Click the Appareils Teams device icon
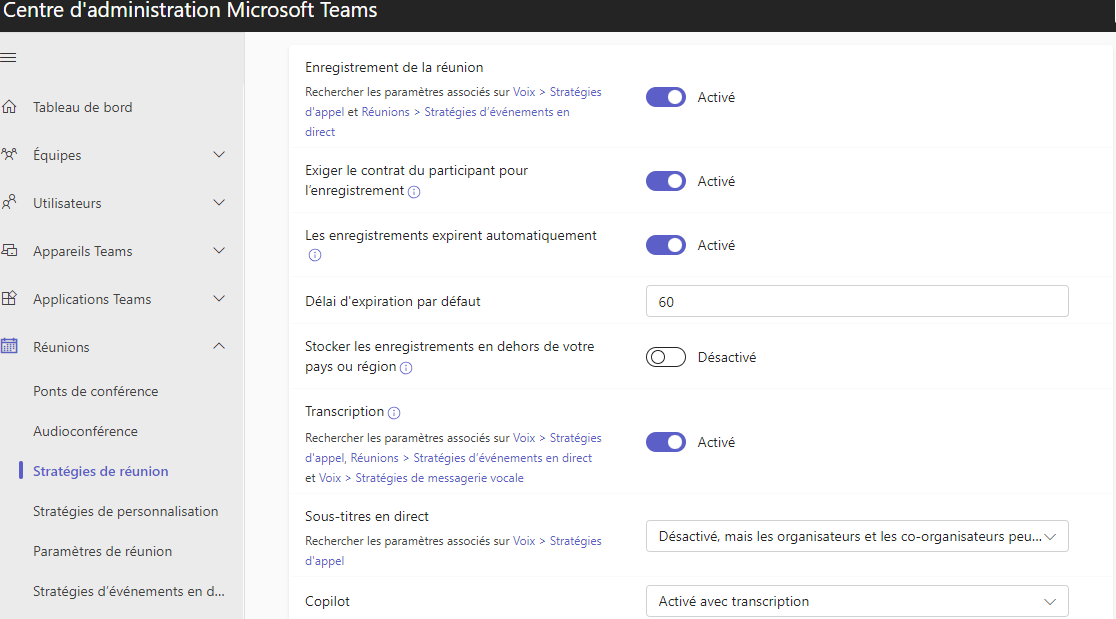This screenshot has height=619, width=1116. [x=10, y=251]
